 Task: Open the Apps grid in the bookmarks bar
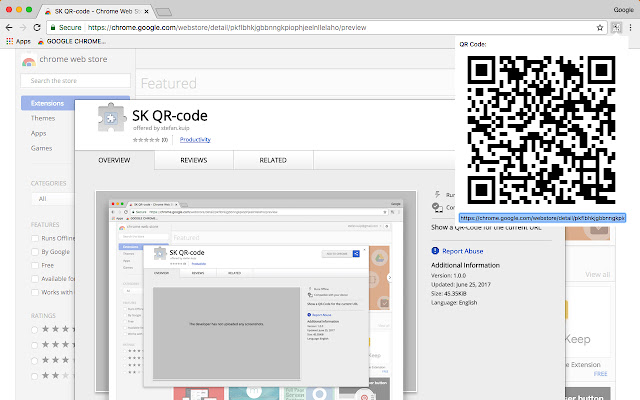[18, 41]
